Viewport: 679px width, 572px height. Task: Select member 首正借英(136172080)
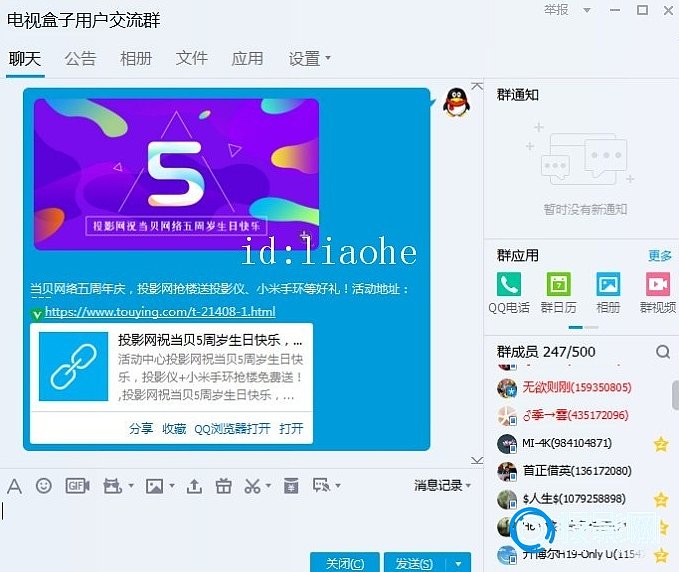(x=577, y=471)
